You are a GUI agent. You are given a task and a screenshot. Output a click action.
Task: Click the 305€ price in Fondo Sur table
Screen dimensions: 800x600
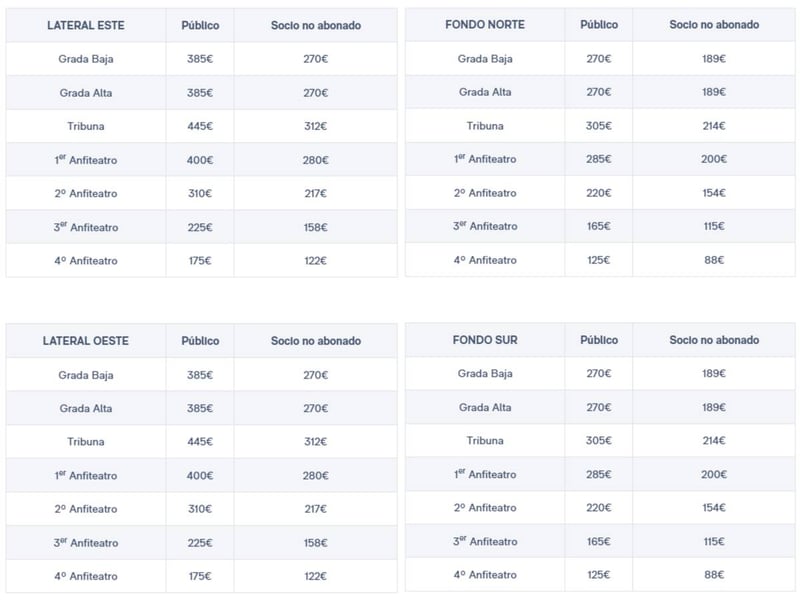tap(599, 441)
